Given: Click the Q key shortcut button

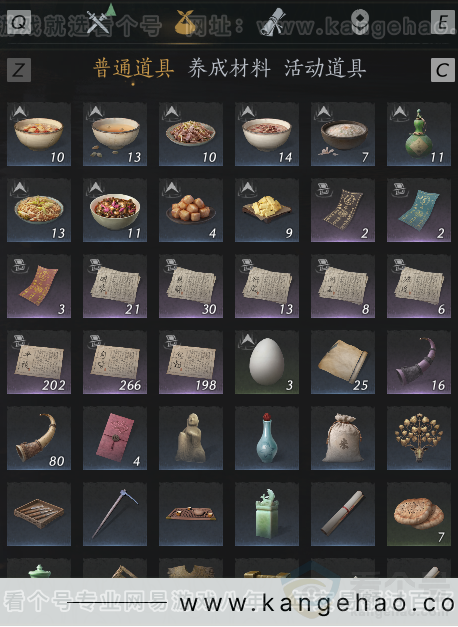Looking at the screenshot, I should point(19,22).
